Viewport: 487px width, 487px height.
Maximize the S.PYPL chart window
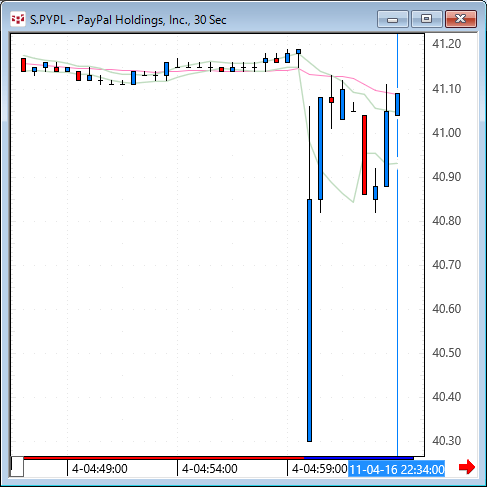pos(427,19)
